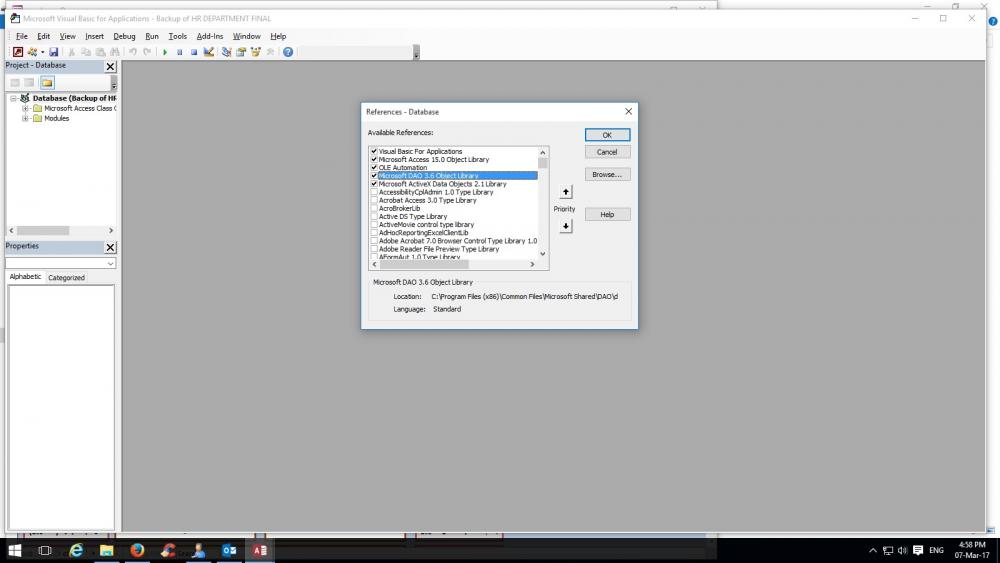Click the Undo toolbar icon
1000x563 pixels.
tap(133, 52)
